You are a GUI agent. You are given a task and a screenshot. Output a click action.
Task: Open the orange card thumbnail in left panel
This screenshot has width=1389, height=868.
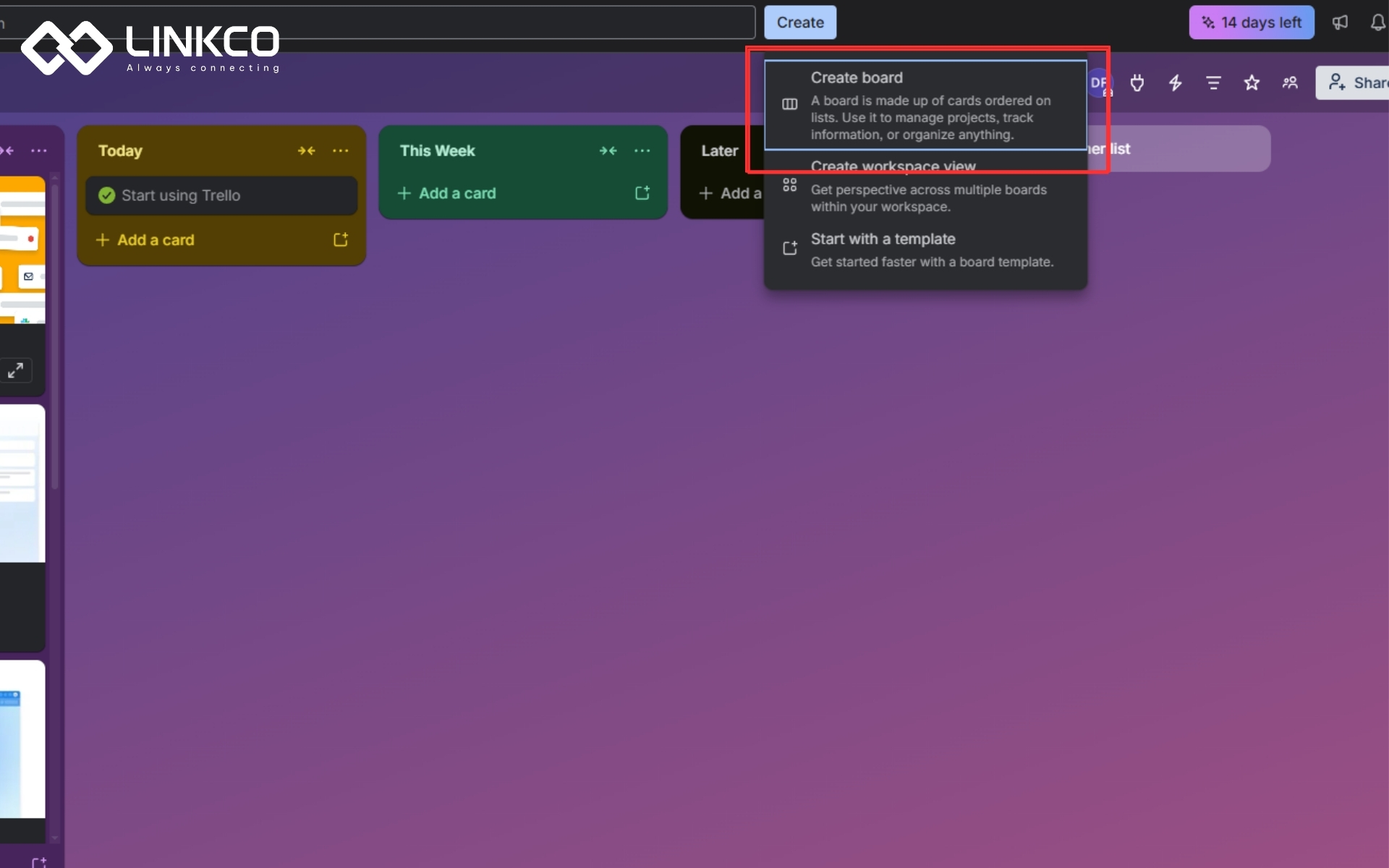[22, 250]
